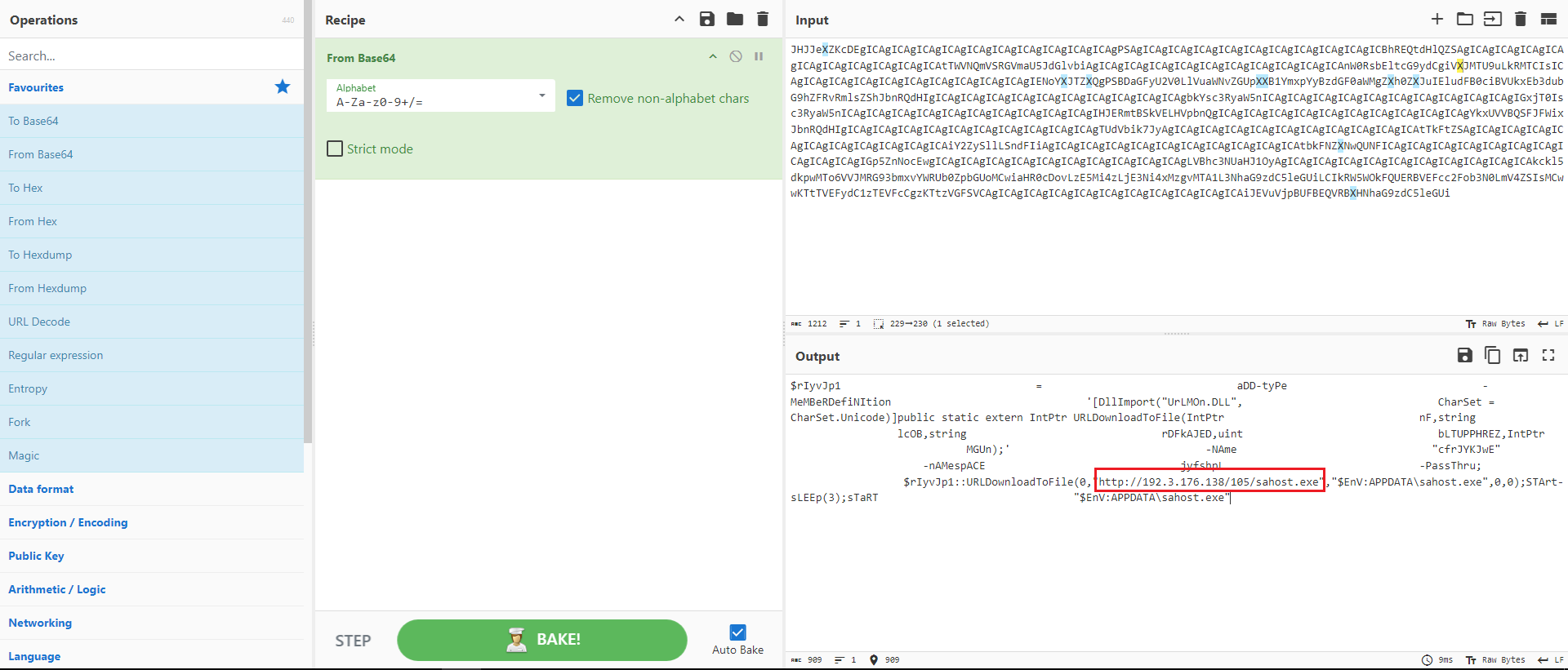Toggle the Auto Bake checkbox

click(737, 632)
